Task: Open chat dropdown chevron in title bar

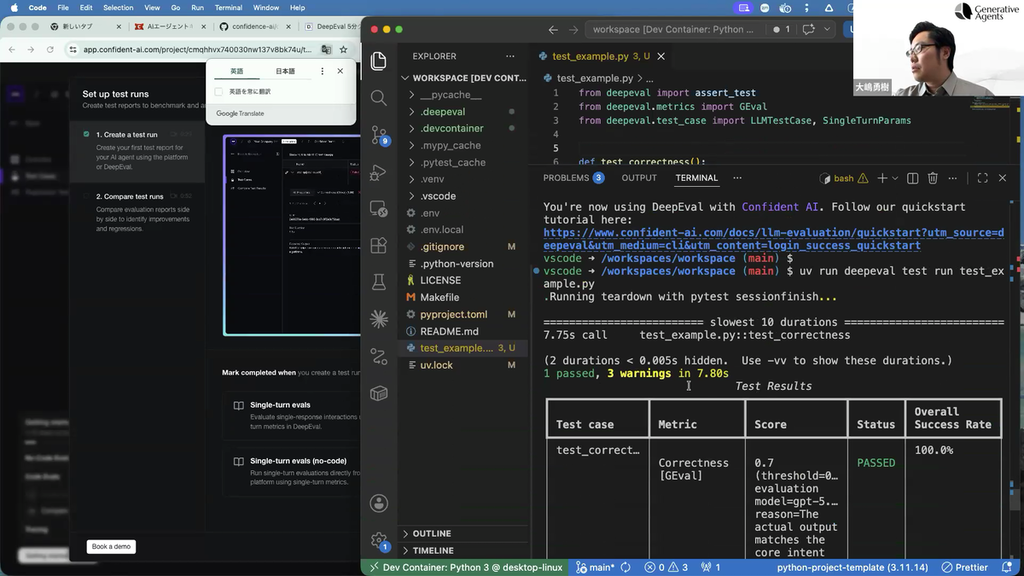Action: [x=827, y=29]
